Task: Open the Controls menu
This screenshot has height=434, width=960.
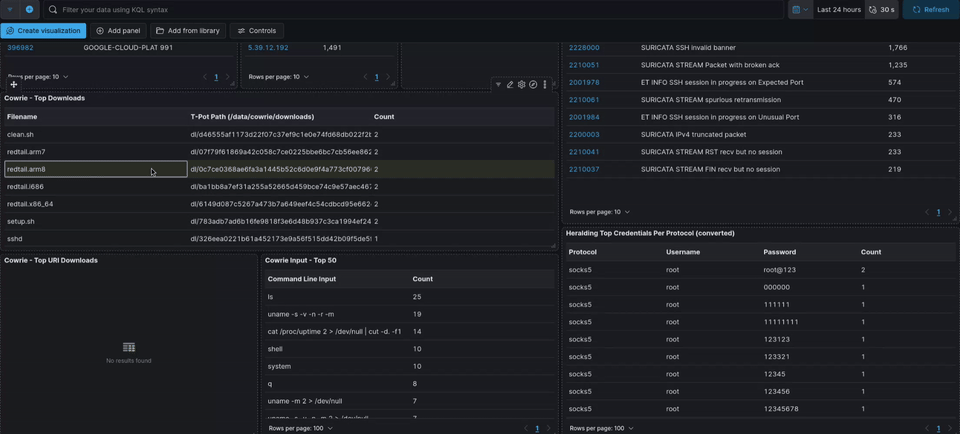Action: coord(256,31)
